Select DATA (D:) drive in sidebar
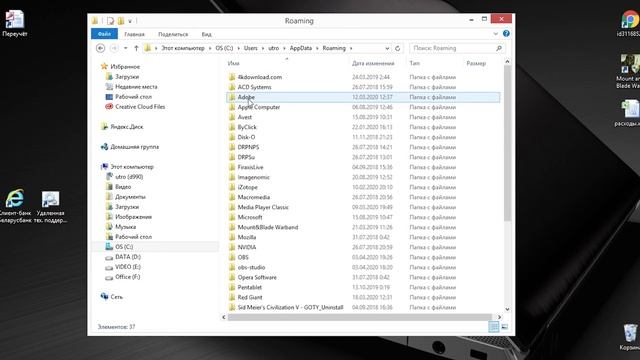The height and width of the screenshot is (360, 640). pos(128,257)
